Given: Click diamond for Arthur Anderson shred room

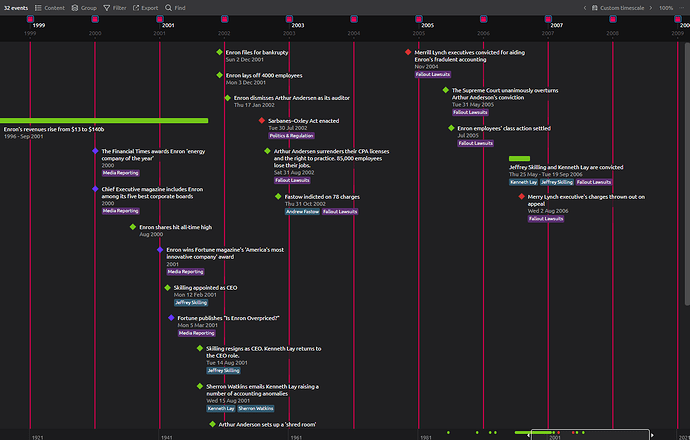Looking at the screenshot, I should (213, 424).
